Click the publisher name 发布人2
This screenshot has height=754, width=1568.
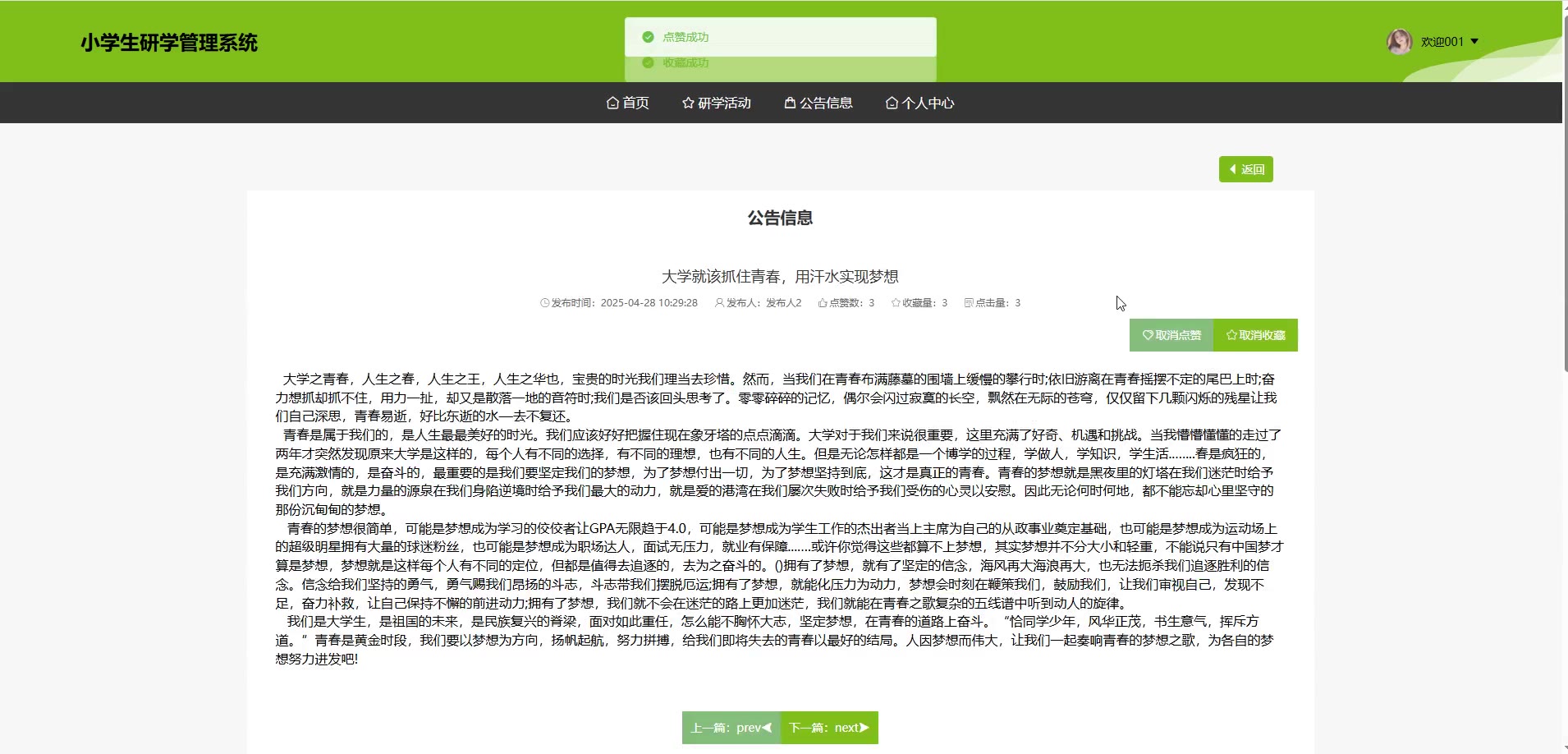tap(783, 303)
